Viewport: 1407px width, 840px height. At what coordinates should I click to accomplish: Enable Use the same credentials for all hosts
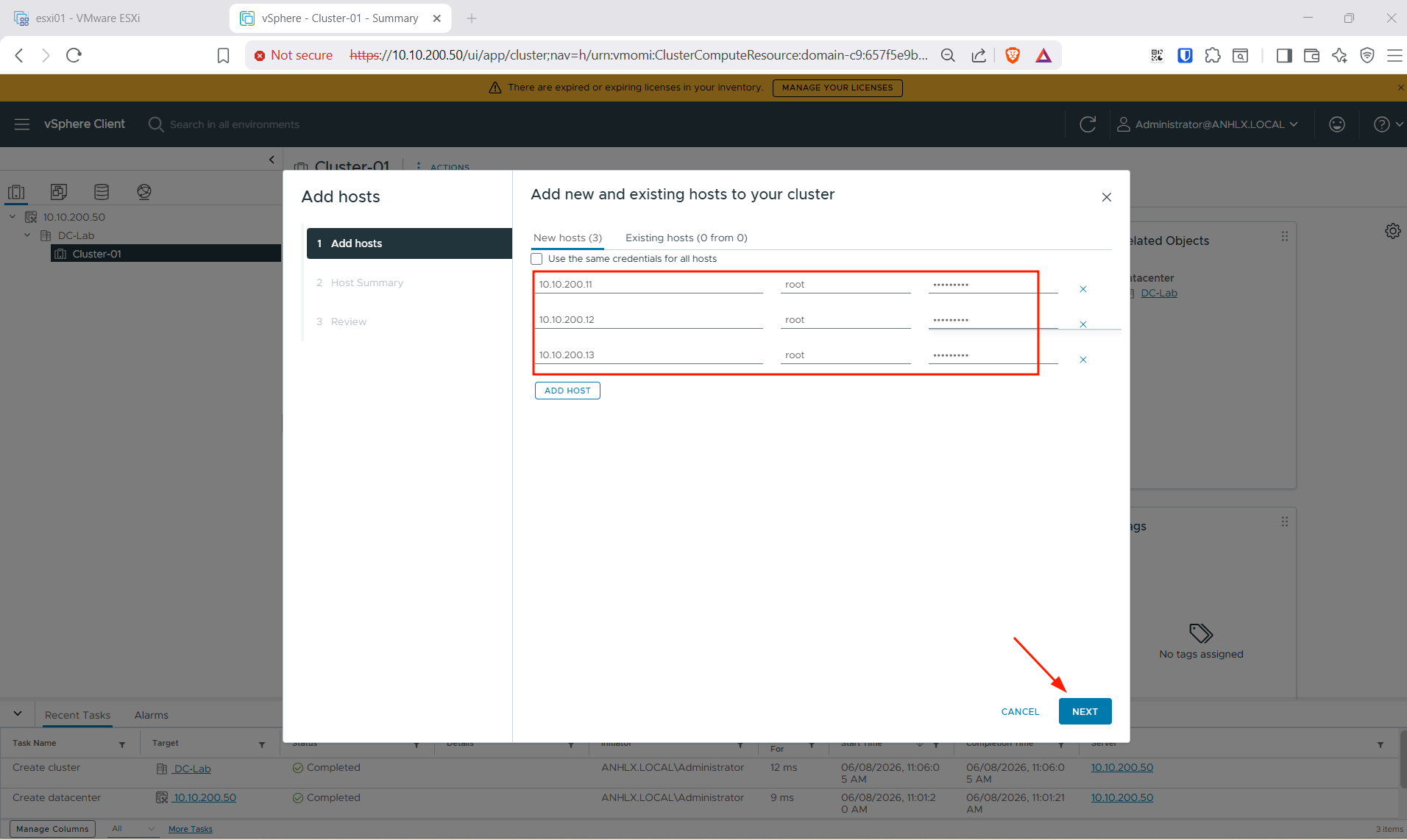click(x=536, y=259)
